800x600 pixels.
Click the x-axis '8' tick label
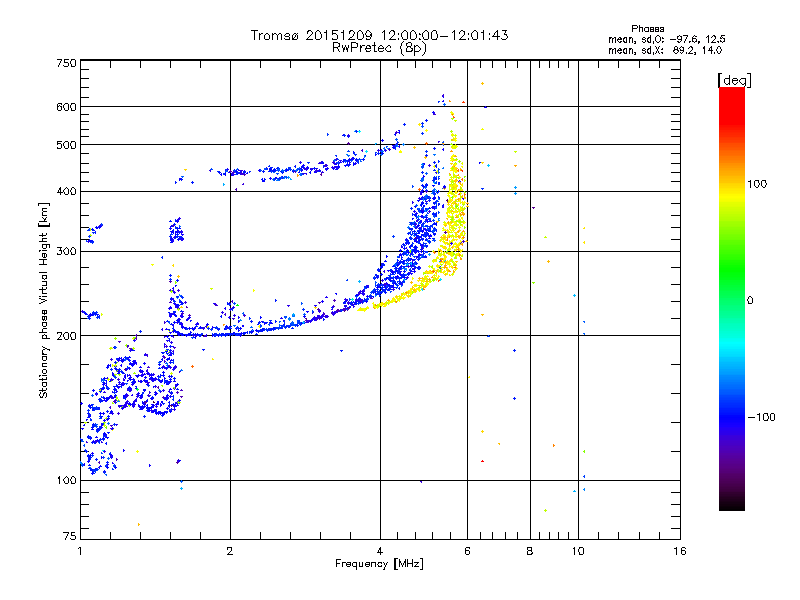(530, 551)
